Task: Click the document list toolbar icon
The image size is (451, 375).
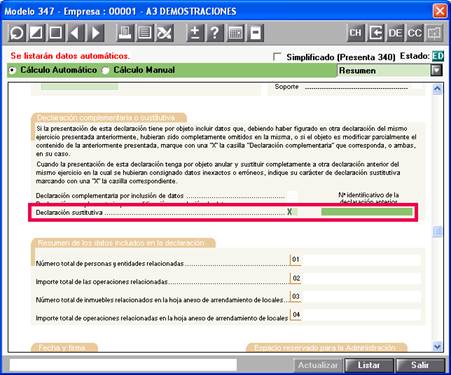Action: click(145, 33)
